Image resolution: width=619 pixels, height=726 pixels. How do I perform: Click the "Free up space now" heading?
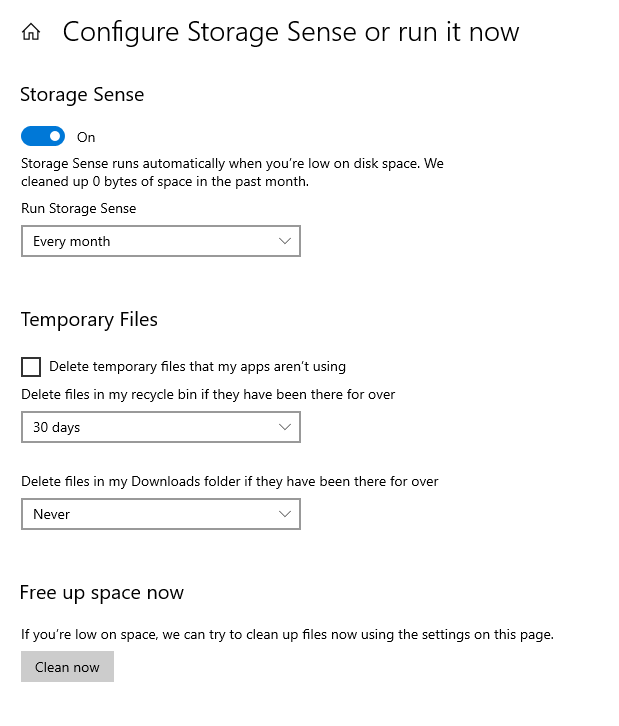(x=102, y=593)
